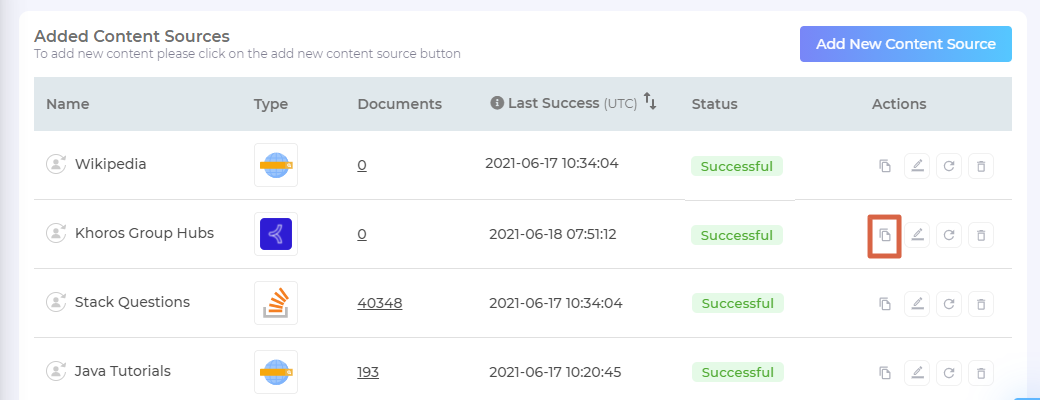Click Khoros Group Hubs Successful status badge
This screenshot has width=1040, height=400.
(737, 235)
